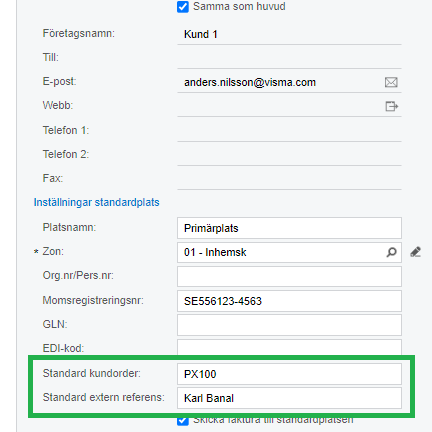Click the Momsregistreringsnr field SE556123-4563
Screen dimensions: 432x432
click(x=289, y=301)
